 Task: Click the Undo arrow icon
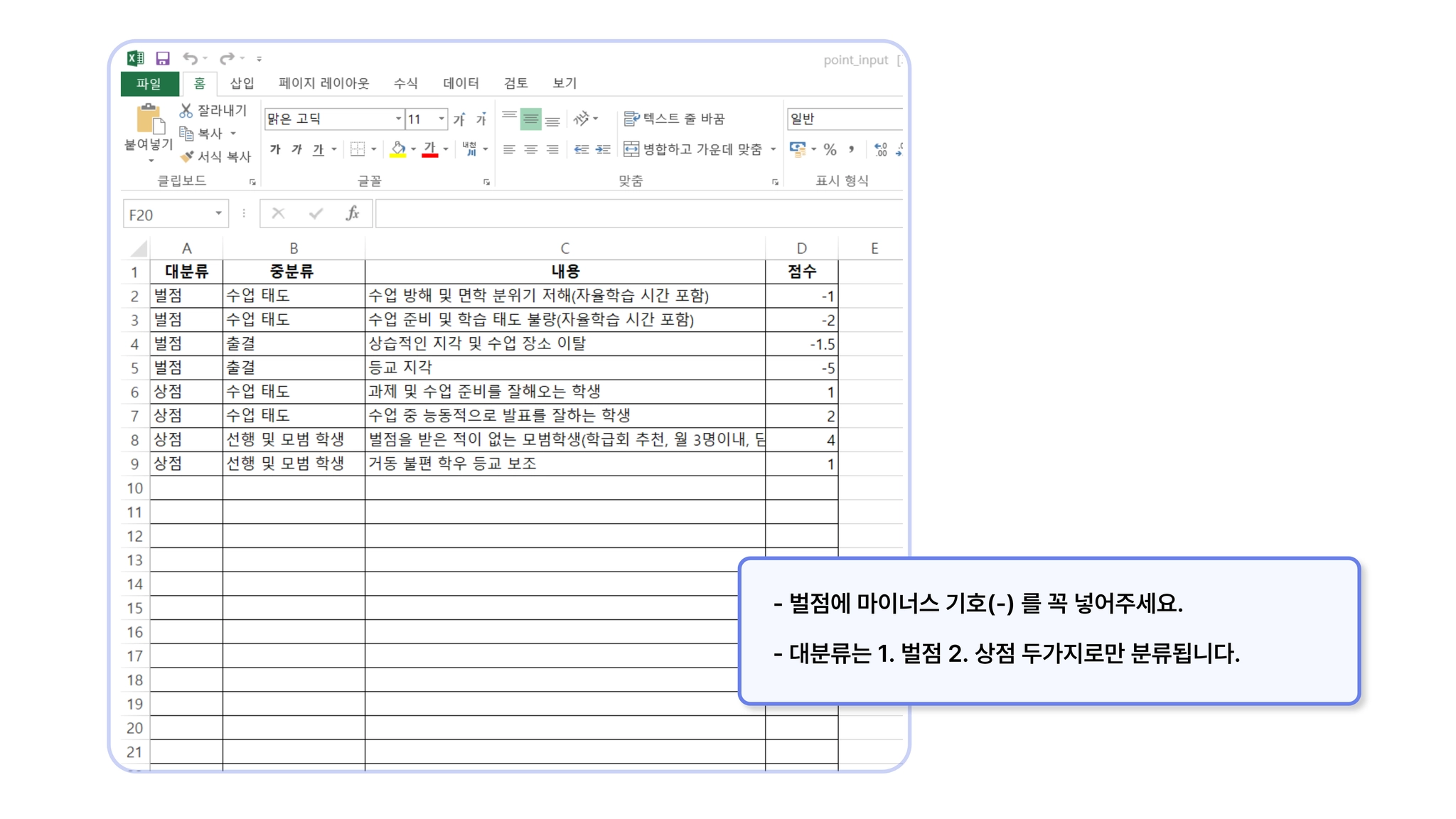(x=190, y=58)
